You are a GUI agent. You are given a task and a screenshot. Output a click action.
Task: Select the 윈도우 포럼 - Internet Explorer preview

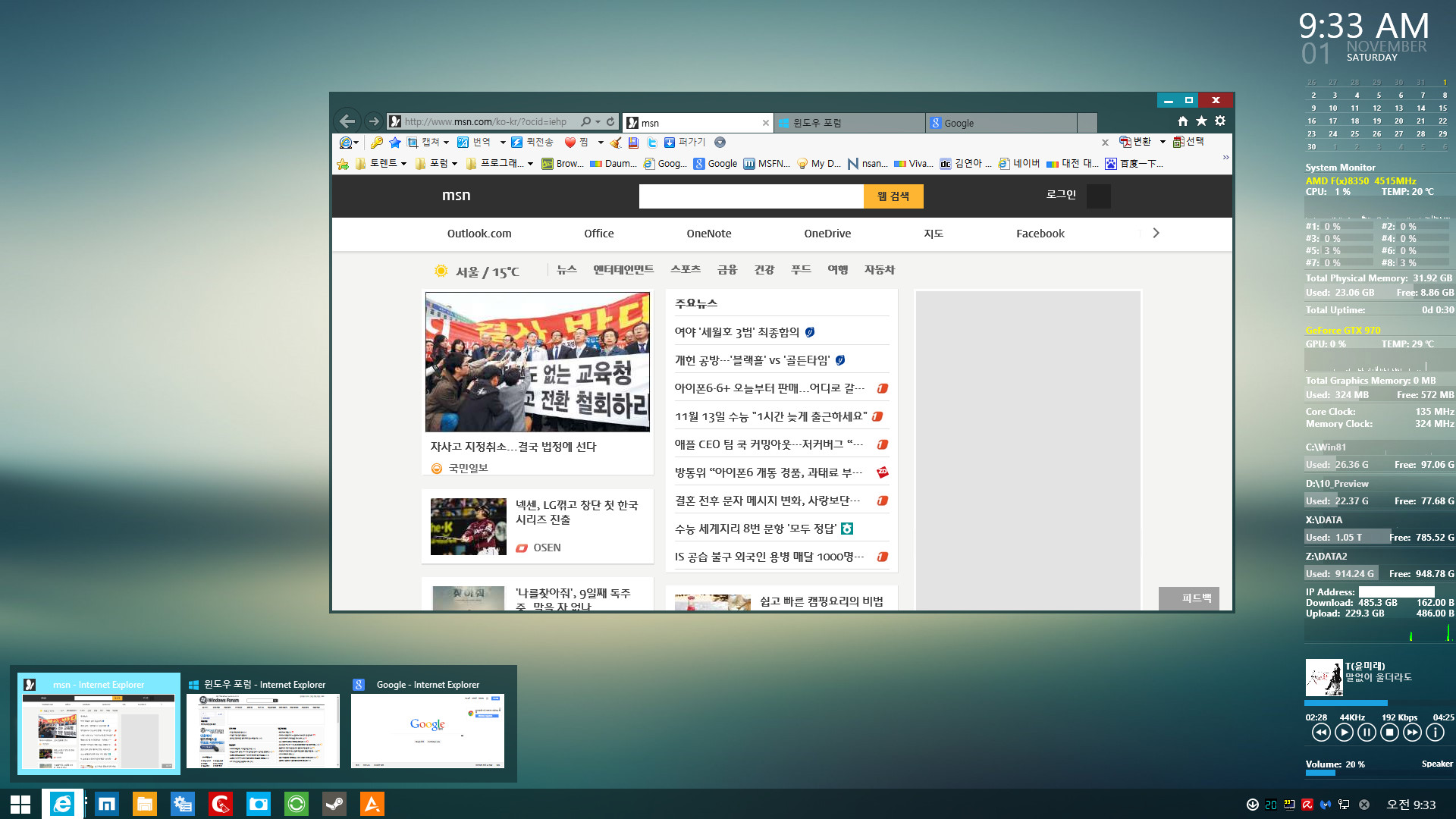click(x=263, y=724)
